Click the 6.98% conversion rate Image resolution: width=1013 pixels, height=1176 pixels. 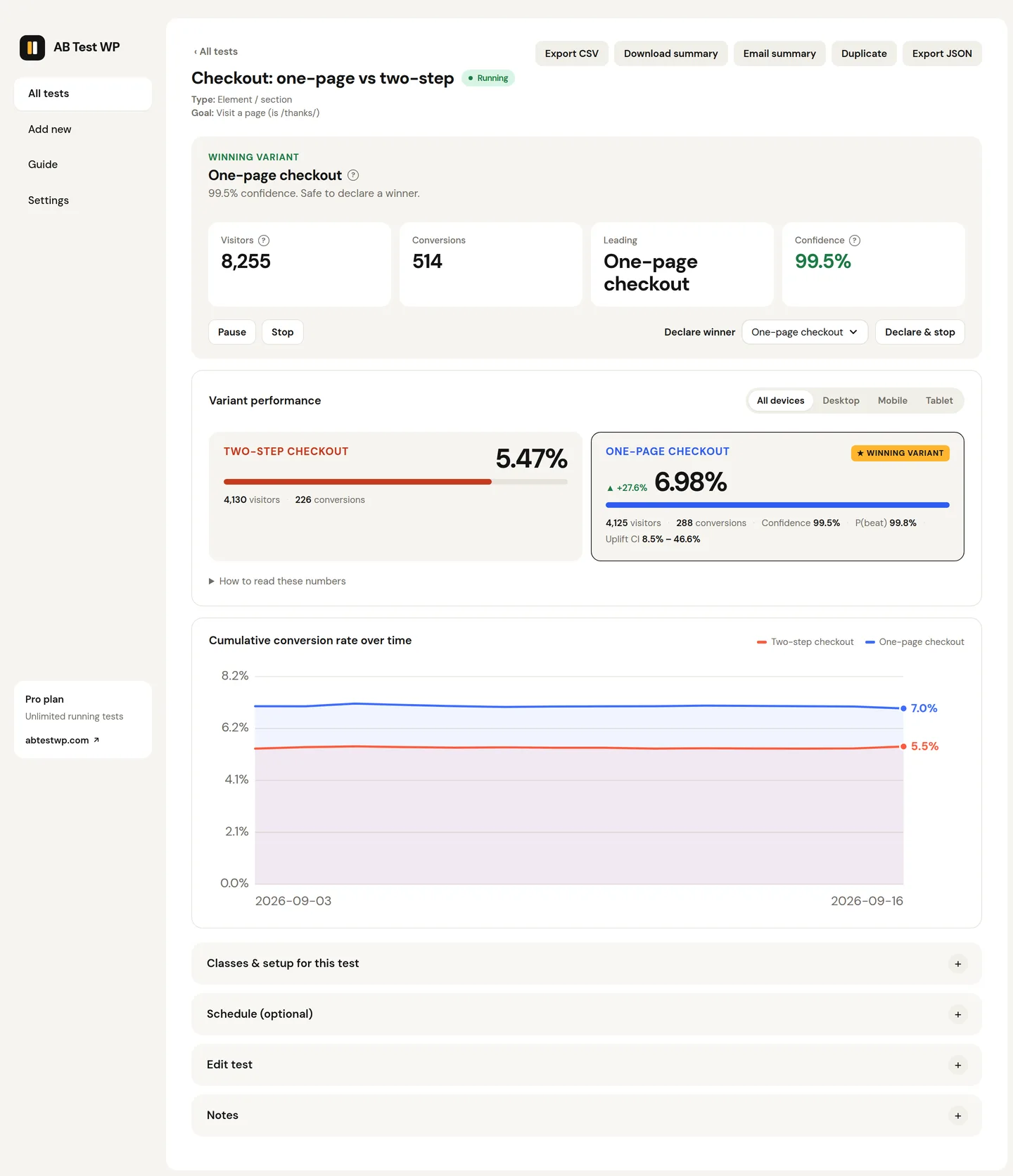click(x=690, y=482)
